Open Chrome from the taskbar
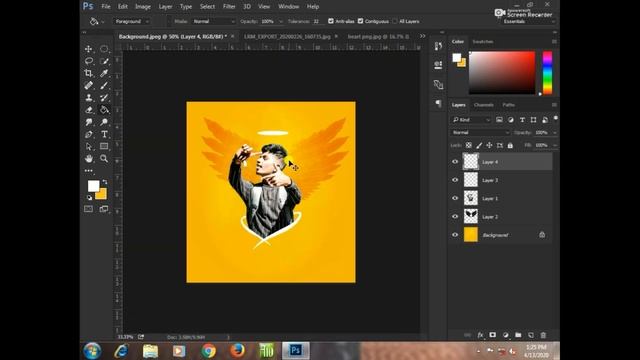The width and height of the screenshot is (640, 360). click(x=209, y=351)
